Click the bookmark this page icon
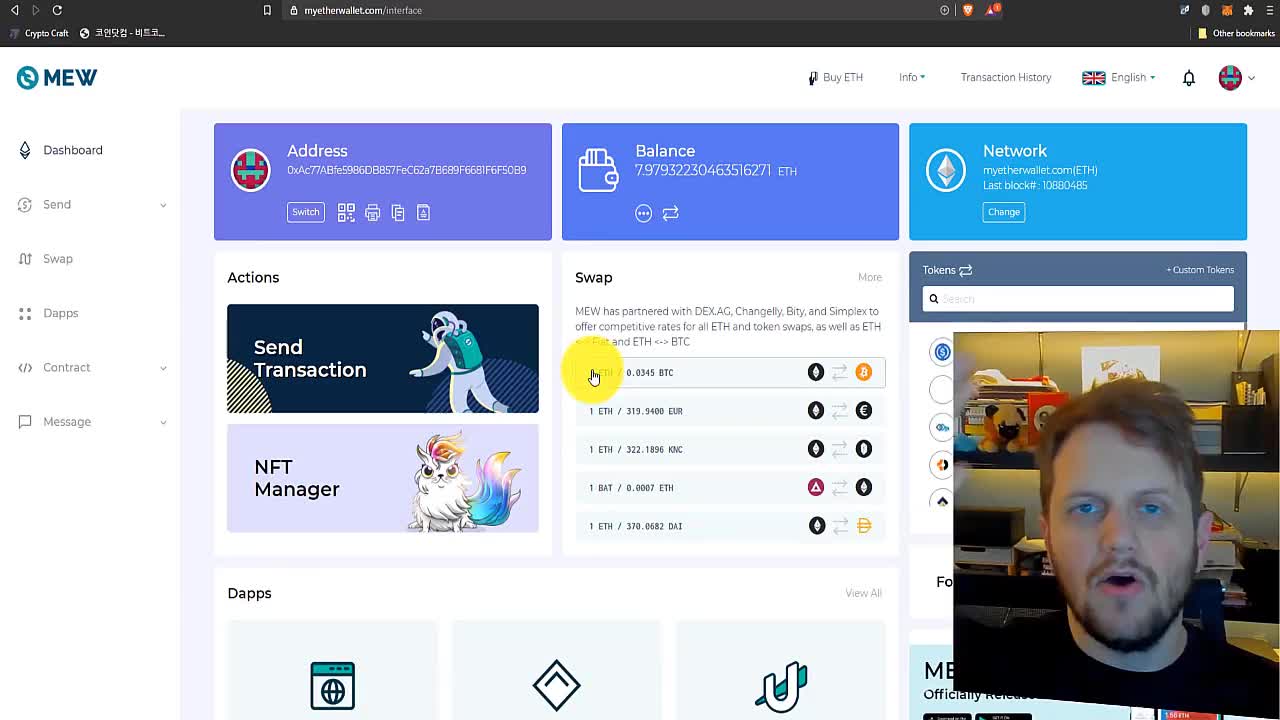The width and height of the screenshot is (1280, 720). 267,10
